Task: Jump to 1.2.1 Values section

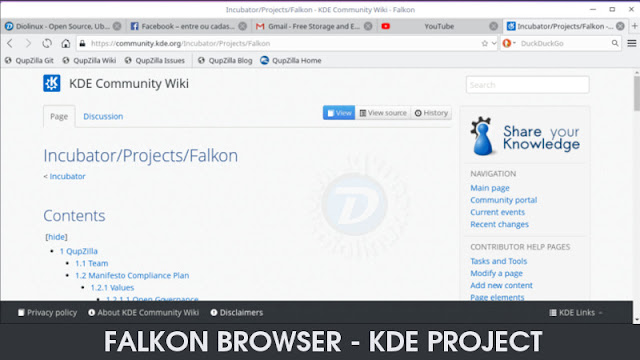Action: pos(112,288)
